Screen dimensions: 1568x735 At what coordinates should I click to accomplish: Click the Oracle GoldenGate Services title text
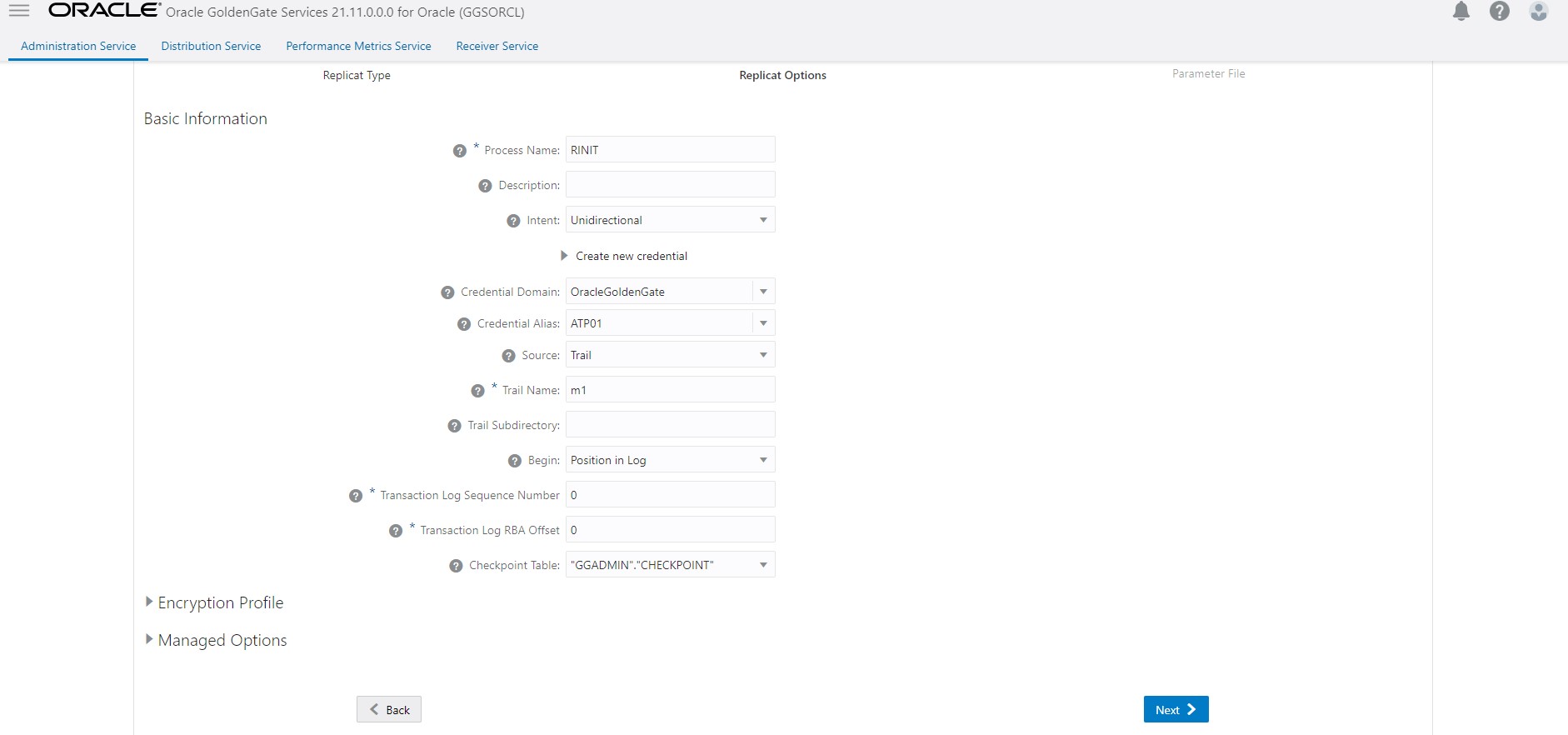(x=345, y=12)
